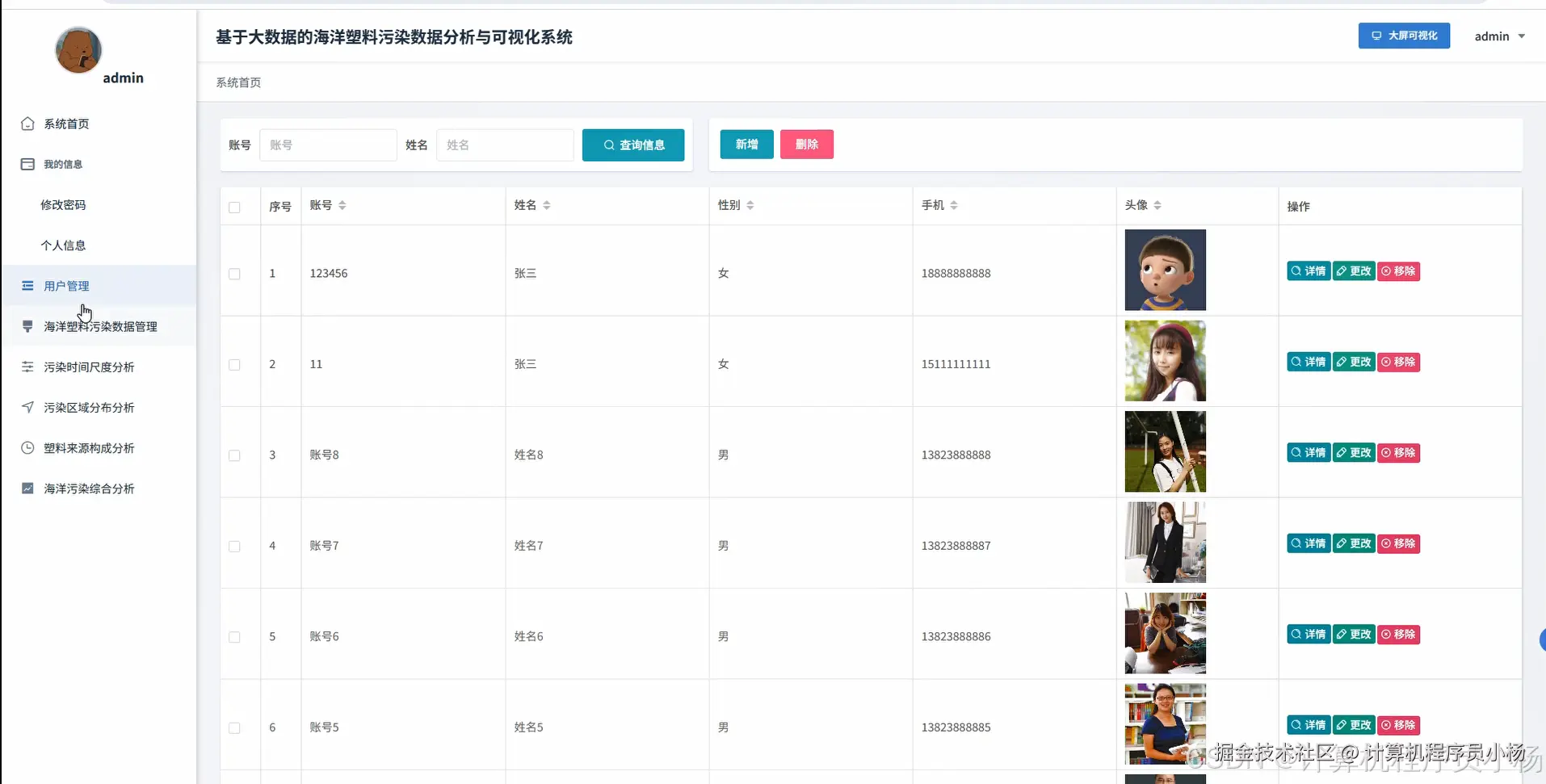
Task: Click 更改 for 账号5
Action: (1354, 725)
